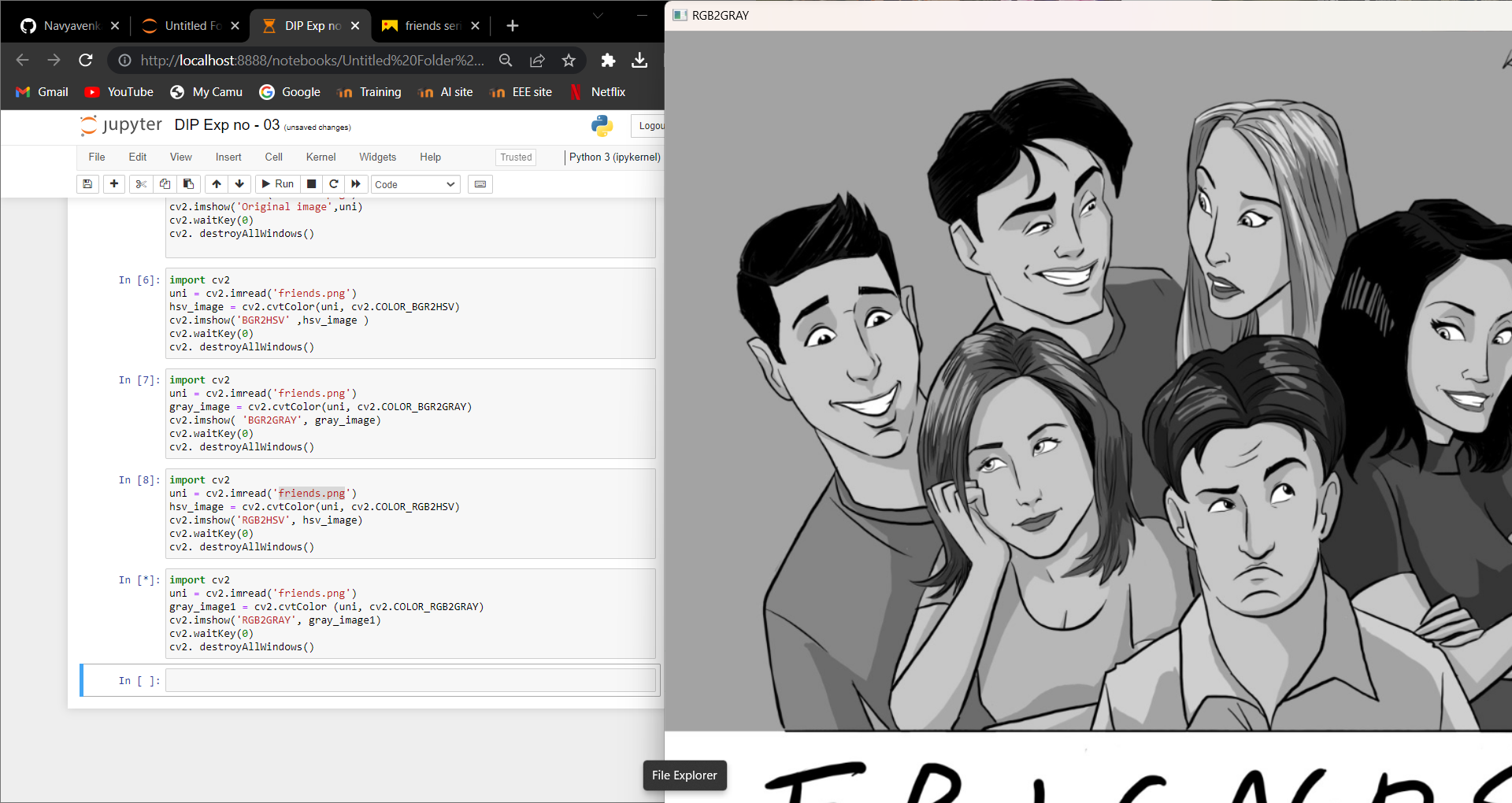Close the DIP Exp no tab

355,26
